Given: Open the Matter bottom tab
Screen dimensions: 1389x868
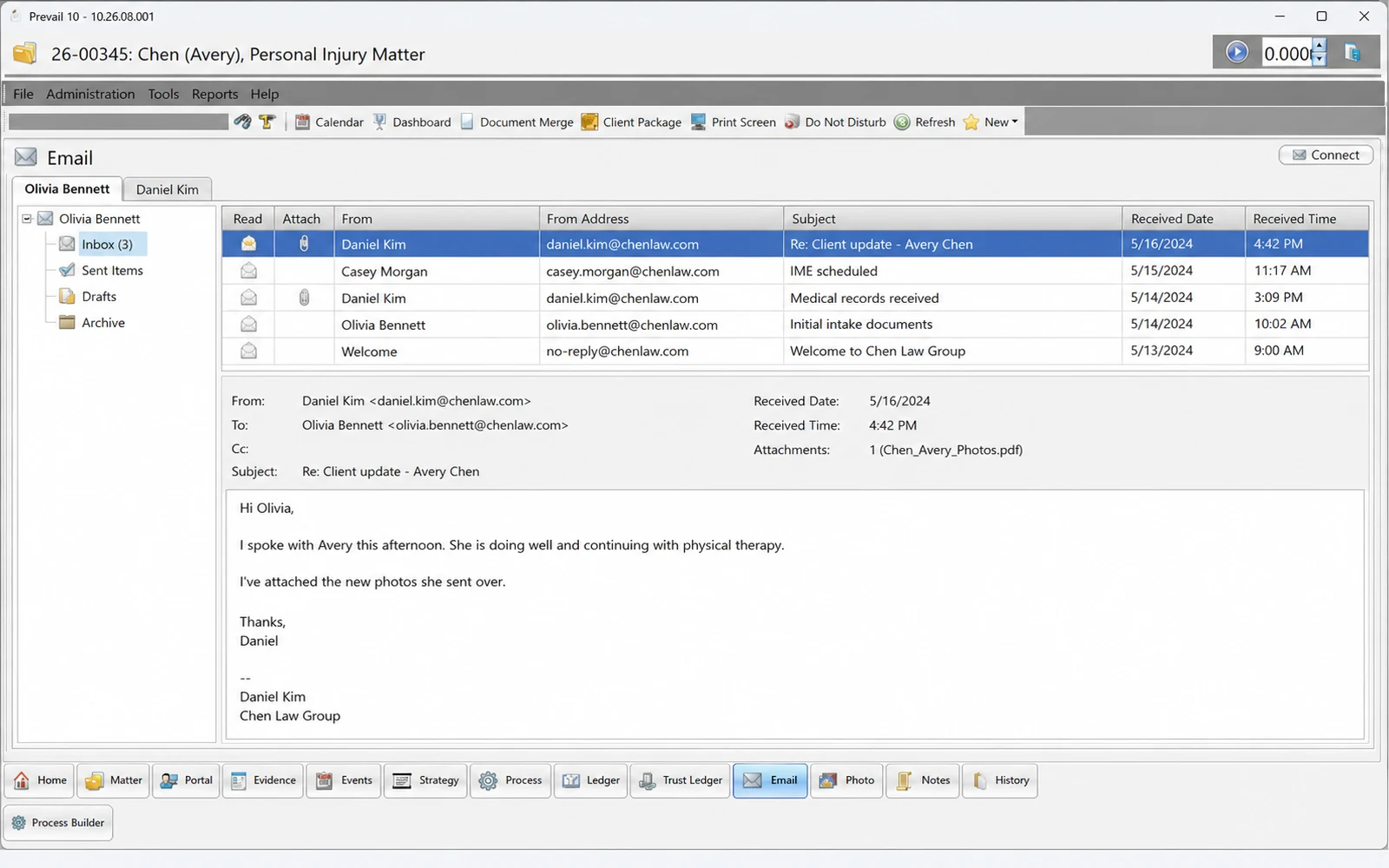Looking at the screenshot, I should tap(114, 780).
